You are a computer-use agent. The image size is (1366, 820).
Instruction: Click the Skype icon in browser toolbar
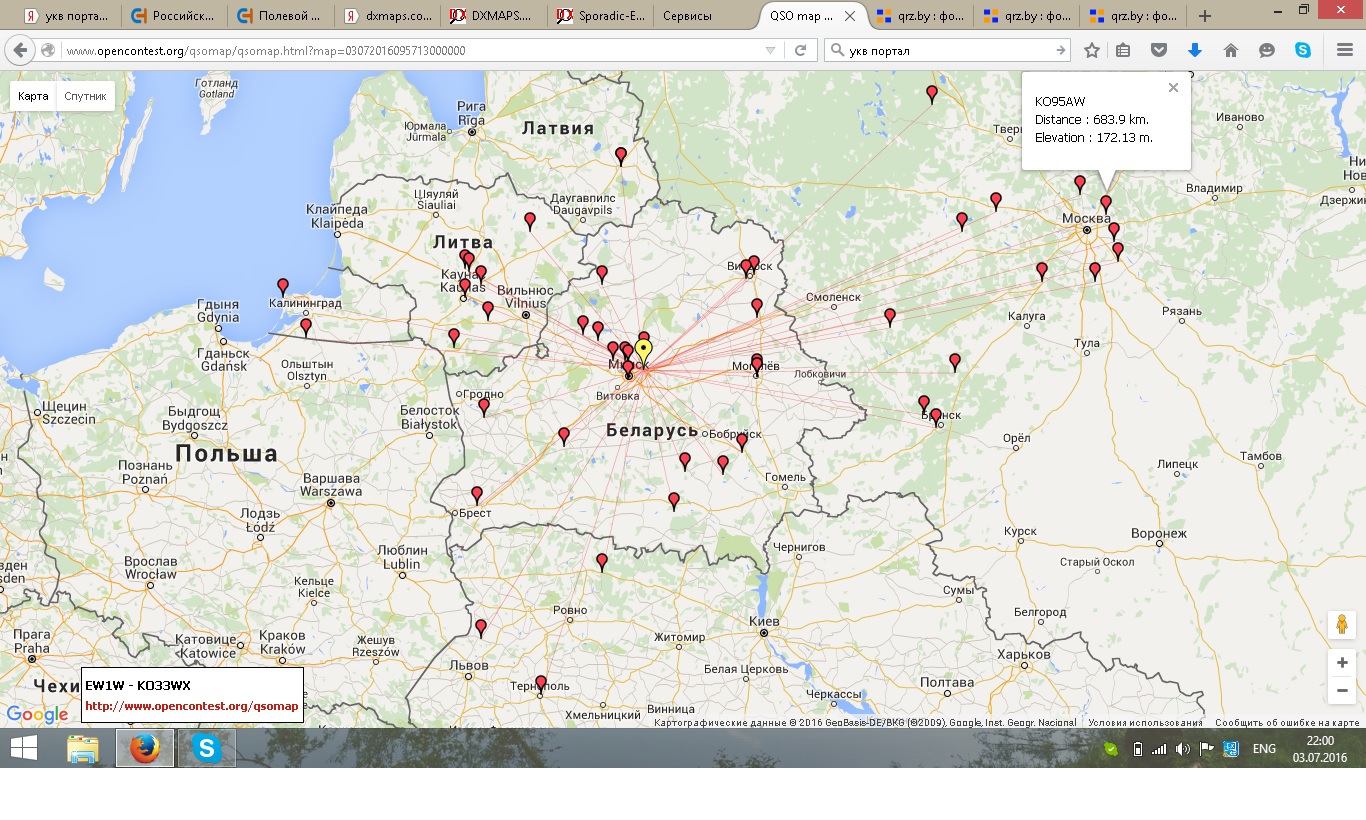[x=1303, y=50]
